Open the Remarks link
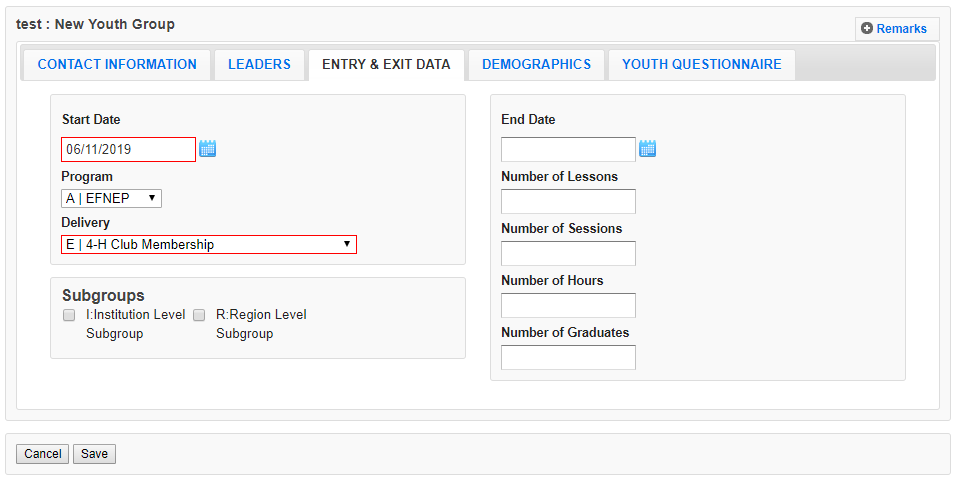 pyautogui.click(x=901, y=29)
